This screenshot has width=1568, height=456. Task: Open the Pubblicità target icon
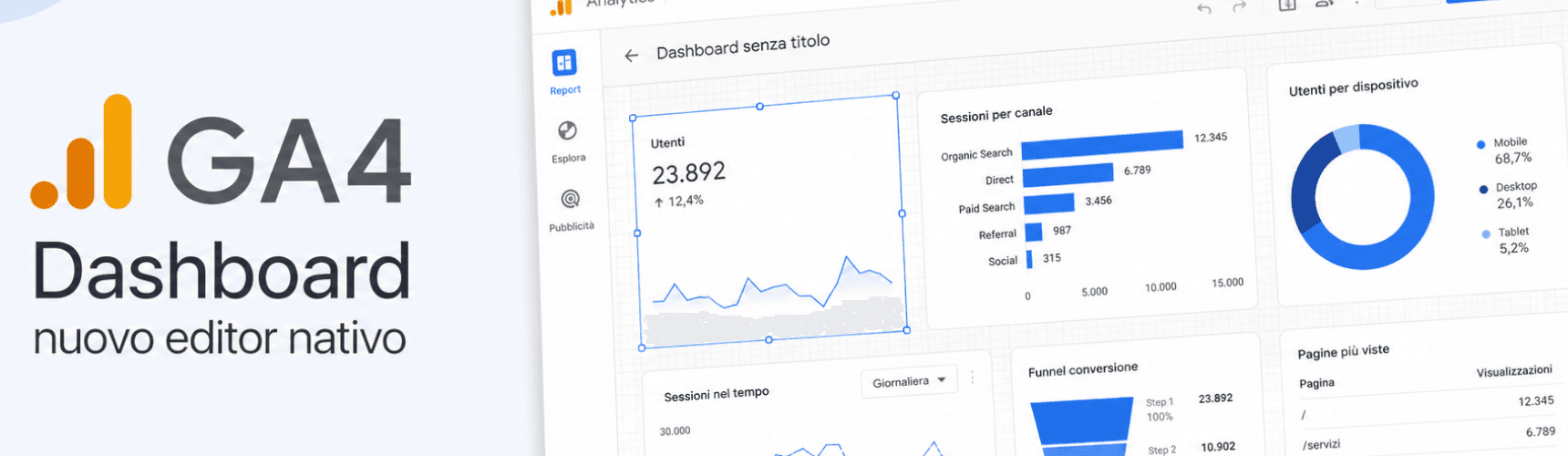click(x=571, y=199)
